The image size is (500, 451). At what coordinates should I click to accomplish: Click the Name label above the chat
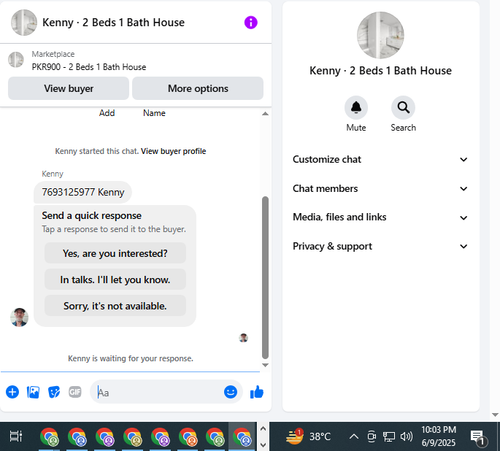154,113
